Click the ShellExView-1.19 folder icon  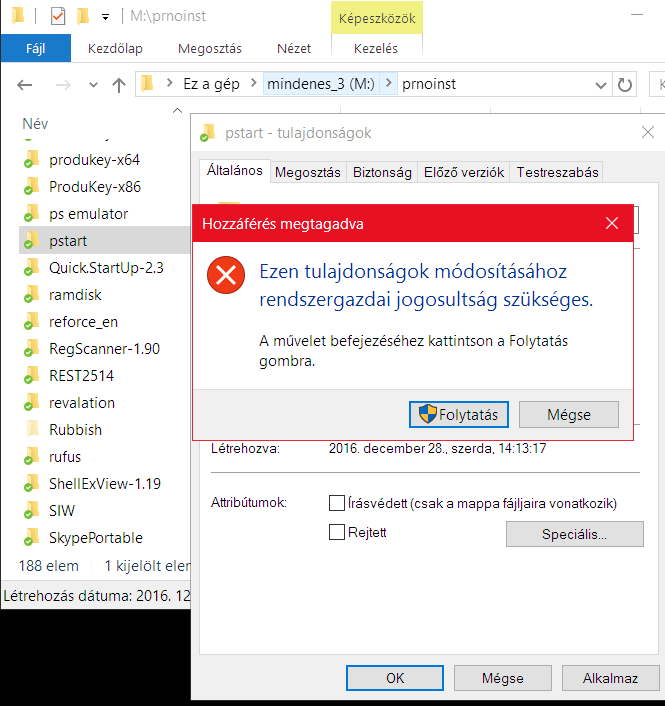[x=31, y=484]
